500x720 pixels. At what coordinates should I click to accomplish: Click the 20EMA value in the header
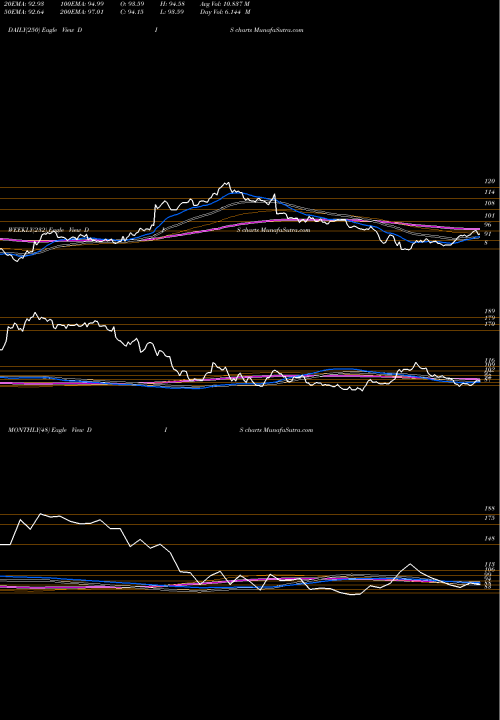pyautogui.click(x=36, y=4)
